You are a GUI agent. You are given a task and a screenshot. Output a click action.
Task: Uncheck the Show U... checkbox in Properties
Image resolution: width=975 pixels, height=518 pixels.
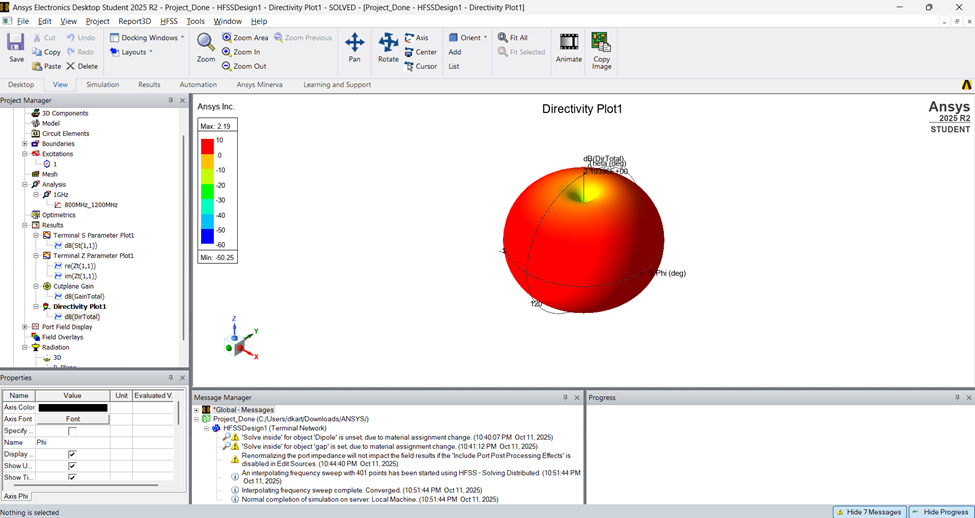tap(72, 466)
